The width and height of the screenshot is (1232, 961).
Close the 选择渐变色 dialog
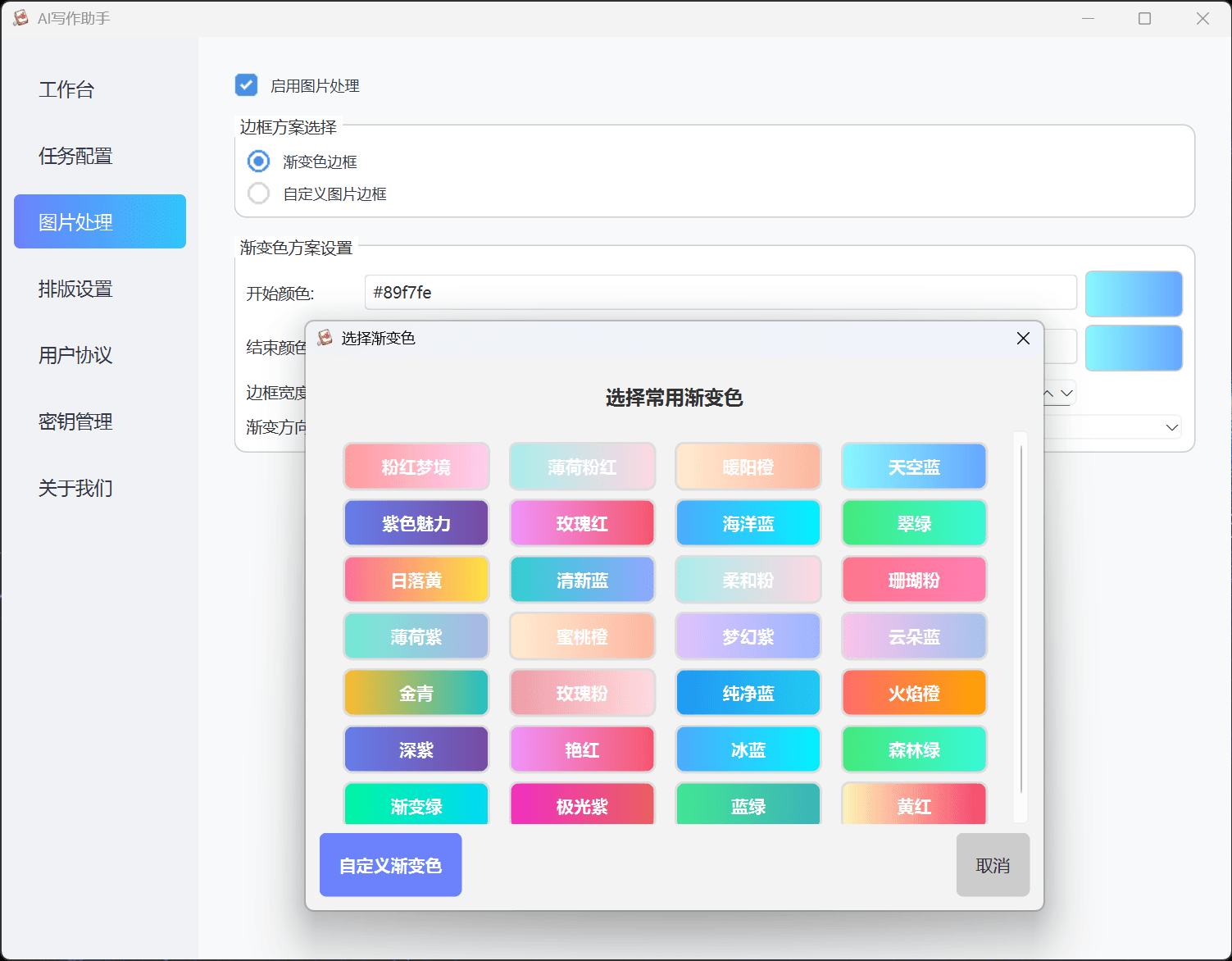tap(1022, 338)
